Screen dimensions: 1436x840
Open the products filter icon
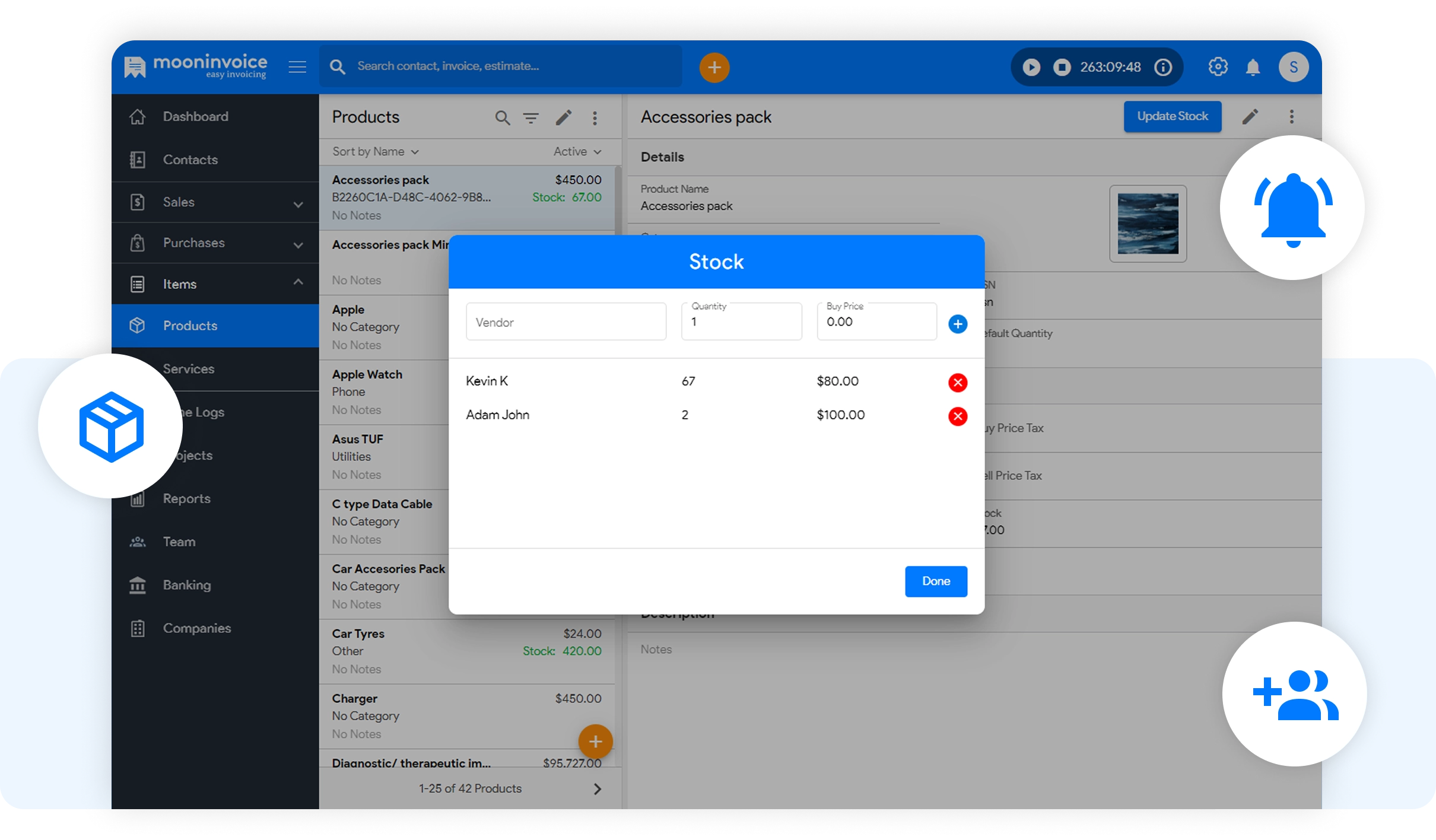coord(531,118)
